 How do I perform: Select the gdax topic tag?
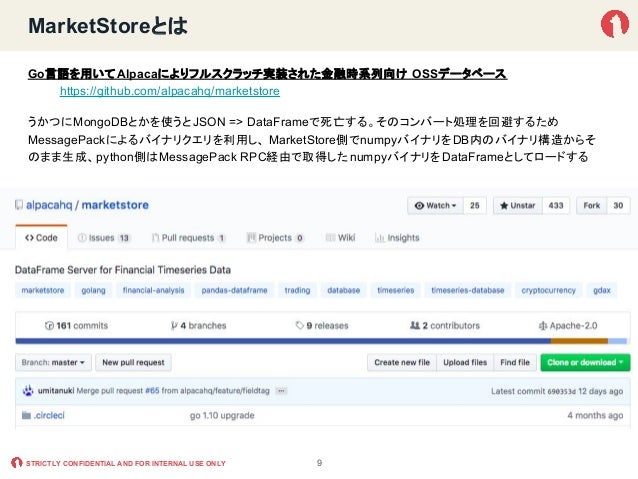point(602,290)
